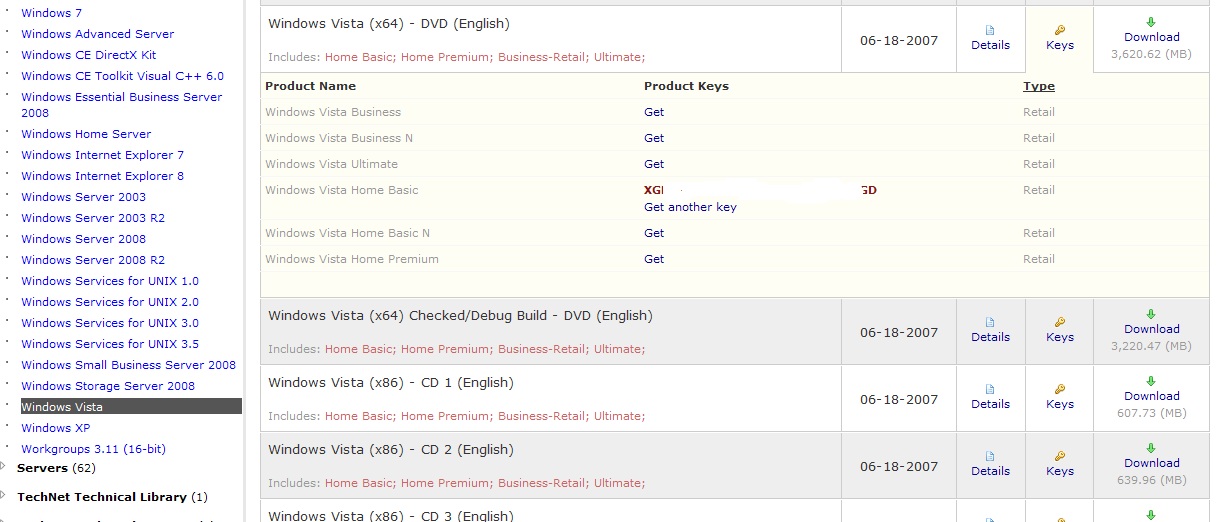1229x522 pixels.
Task: Click green download arrow for Vista x86 CD 2
Action: point(1151,448)
